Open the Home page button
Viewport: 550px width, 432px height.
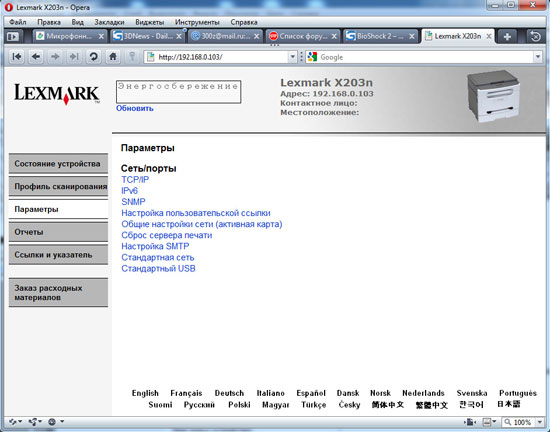pos(113,56)
